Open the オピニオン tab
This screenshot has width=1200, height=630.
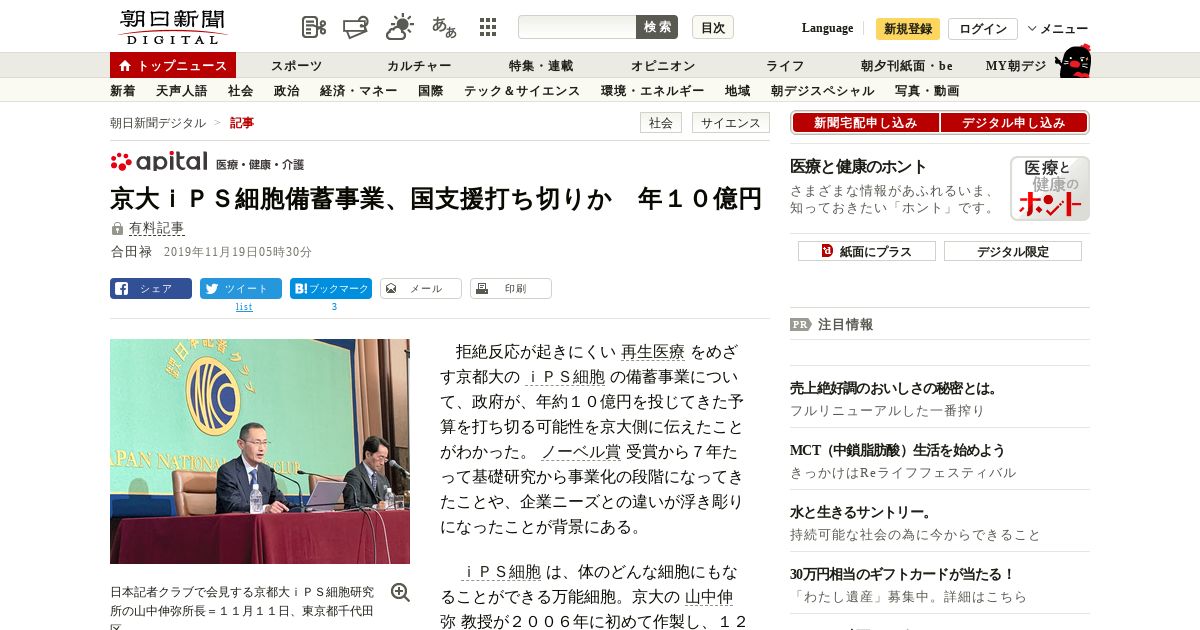(x=663, y=66)
